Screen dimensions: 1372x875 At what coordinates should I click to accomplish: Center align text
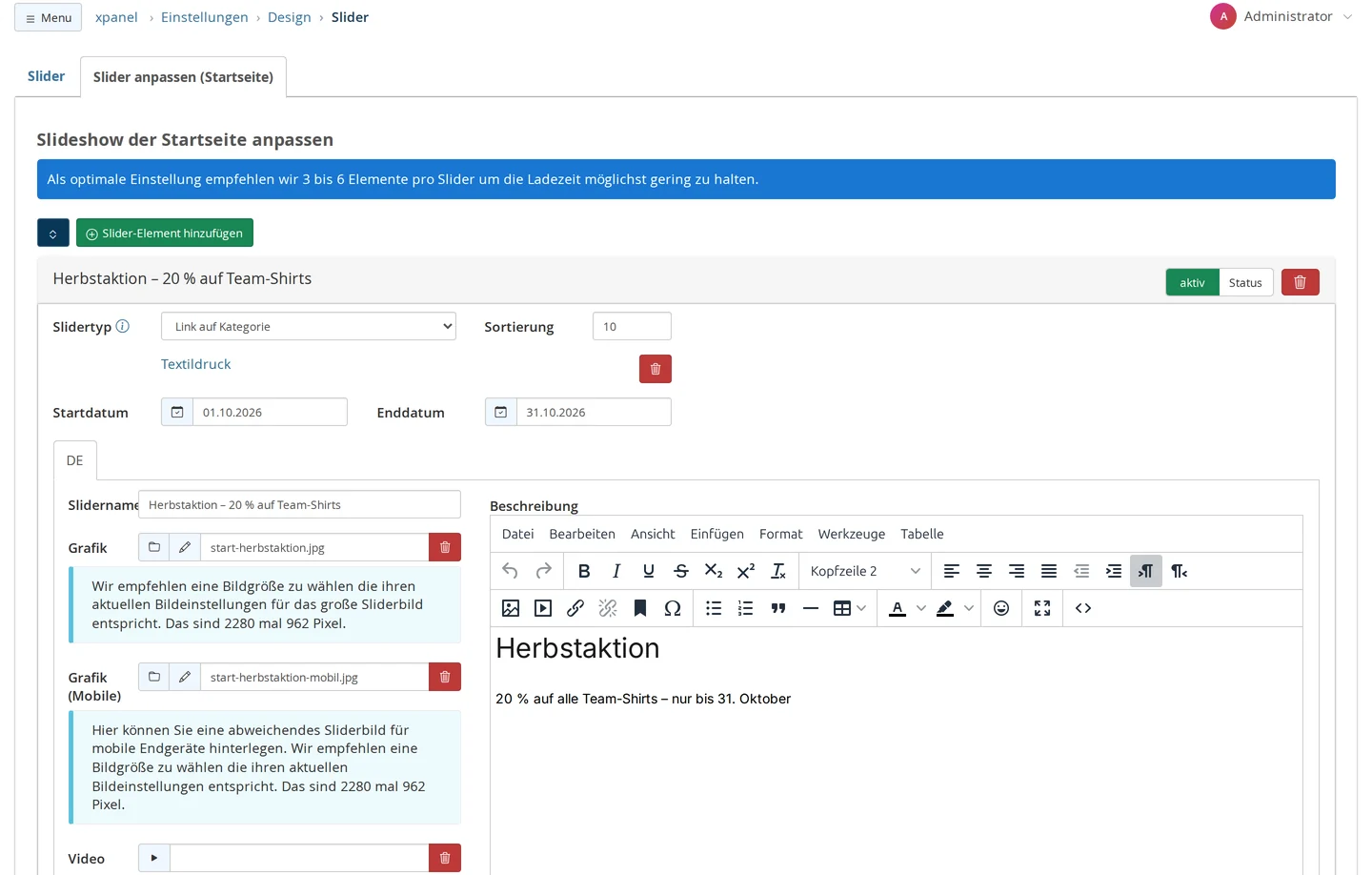[984, 571]
